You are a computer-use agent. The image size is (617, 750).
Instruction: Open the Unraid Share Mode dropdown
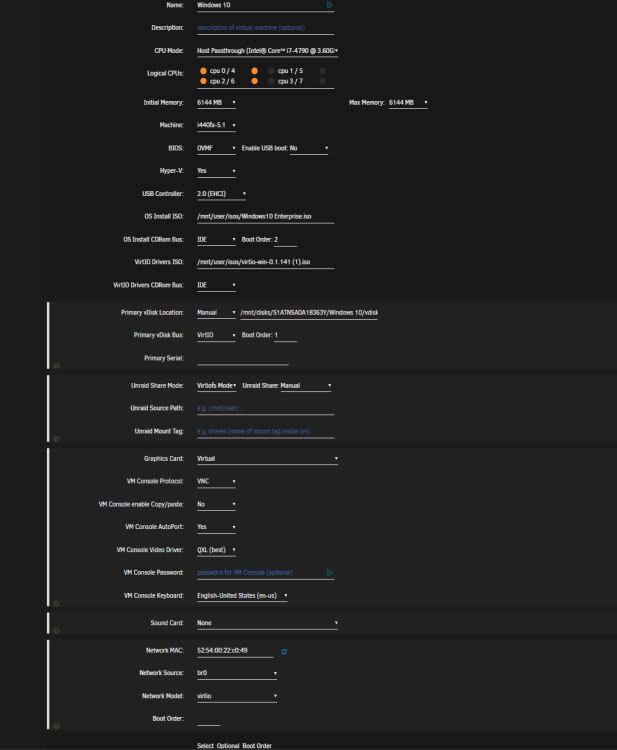[x=217, y=386]
